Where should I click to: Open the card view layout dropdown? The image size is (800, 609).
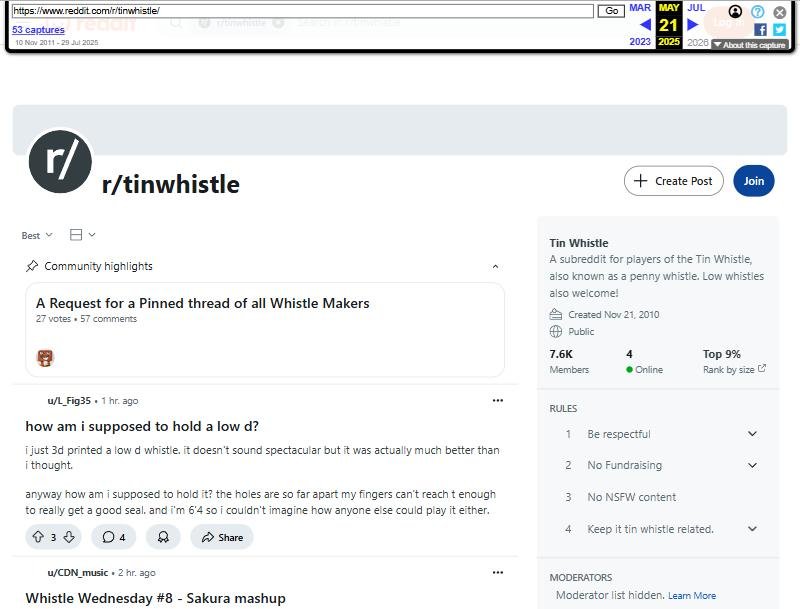82,235
